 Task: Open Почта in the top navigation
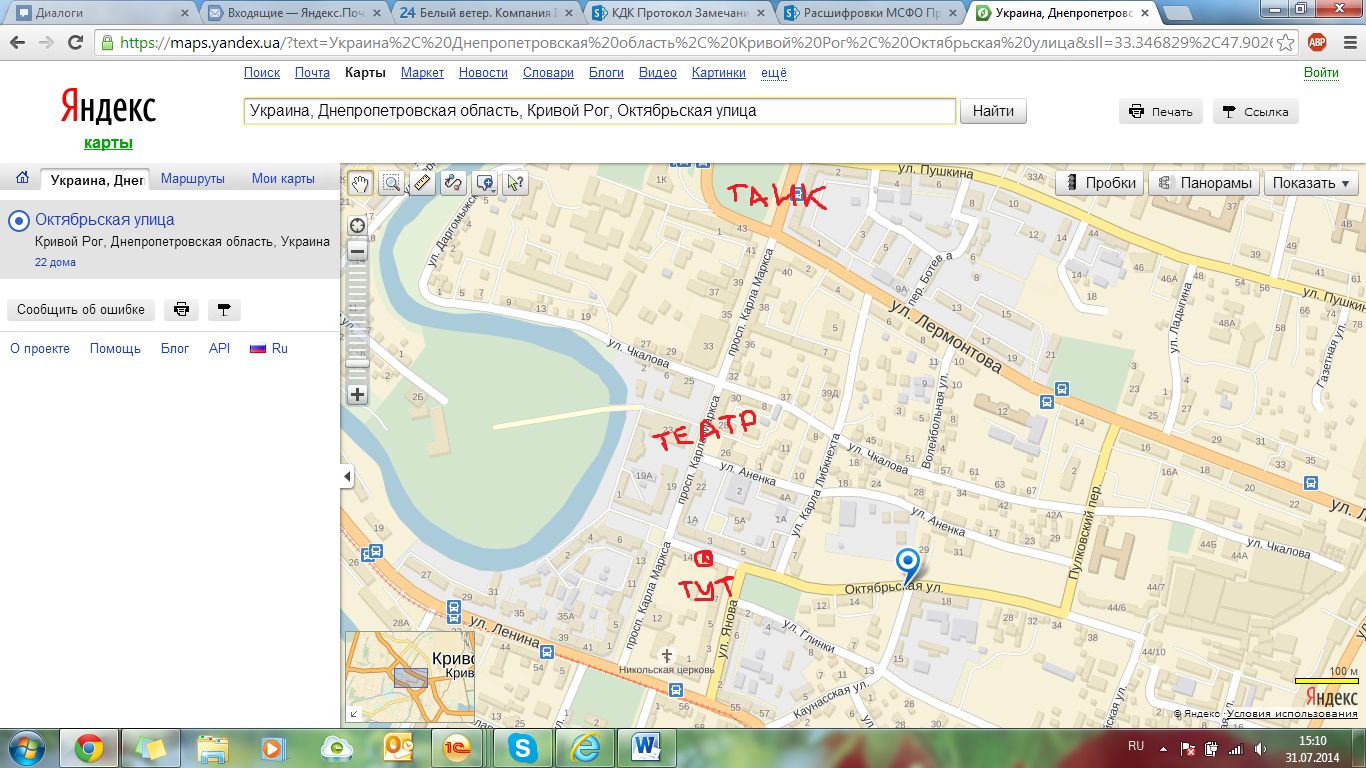[312, 73]
